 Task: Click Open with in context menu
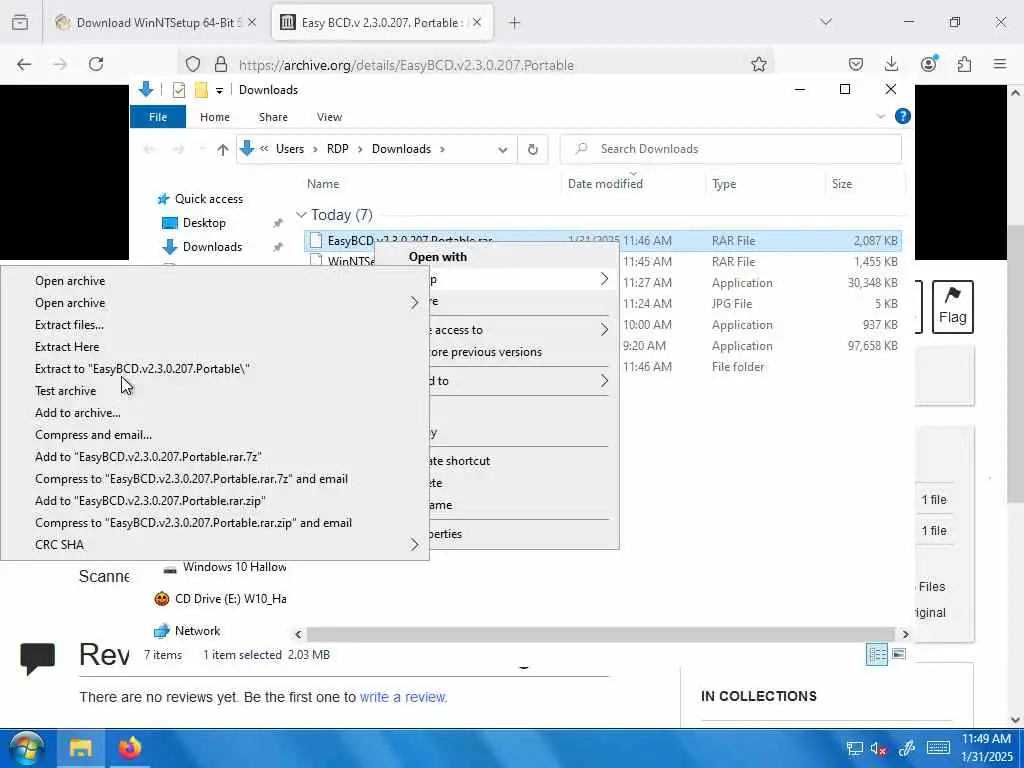point(438,257)
